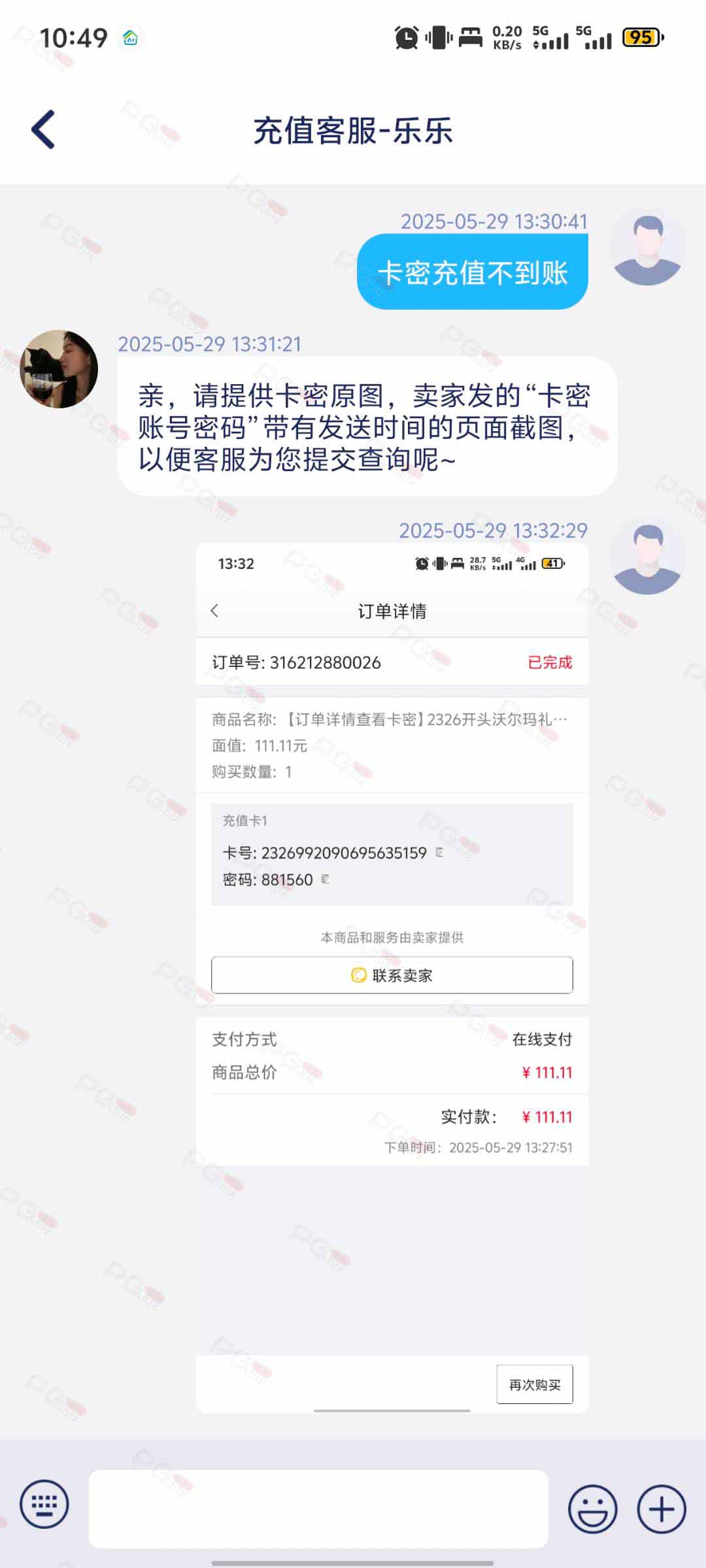Tap the battery indicator showing 95
This screenshot has width=706, height=1568.
(x=643, y=37)
